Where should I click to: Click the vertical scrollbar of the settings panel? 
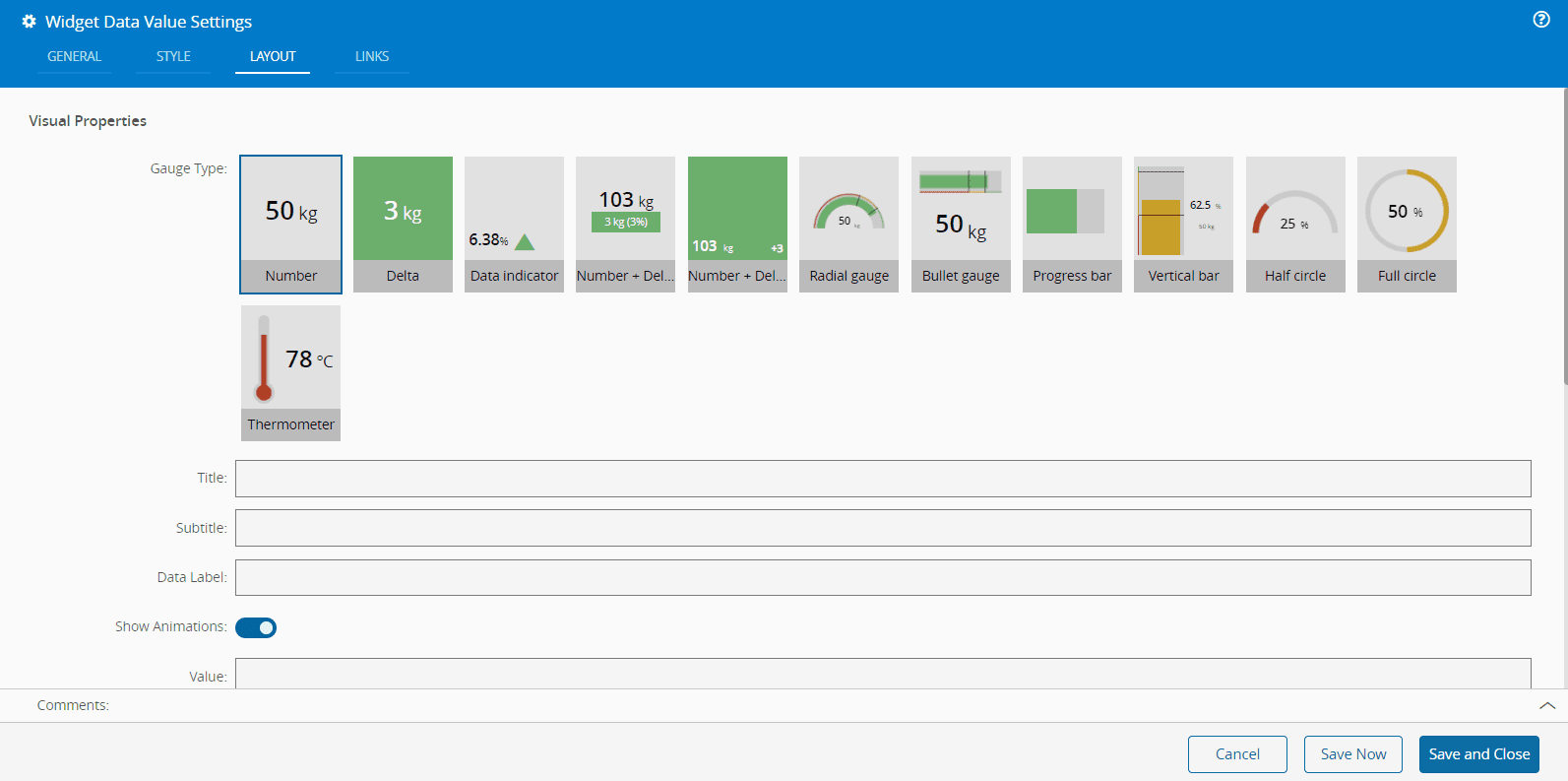point(1564,236)
